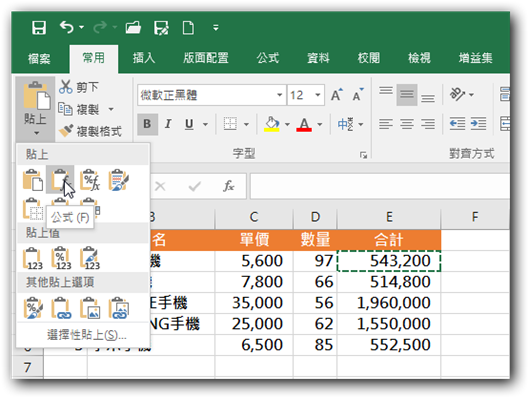The image size is (529, 398).
Task: Switch to the 資料 tab
Action: [x=318, y=58]
